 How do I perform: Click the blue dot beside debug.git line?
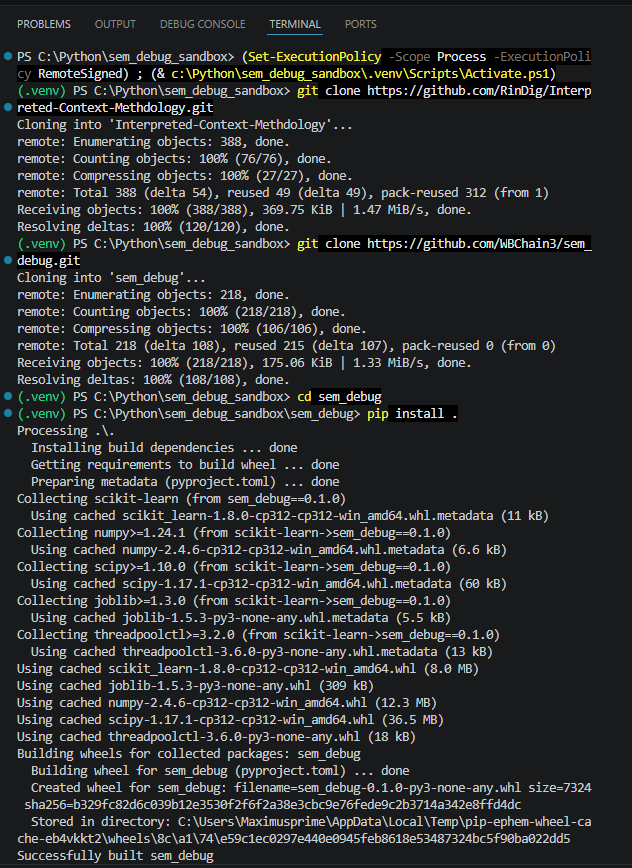click(x=8, y=260)
